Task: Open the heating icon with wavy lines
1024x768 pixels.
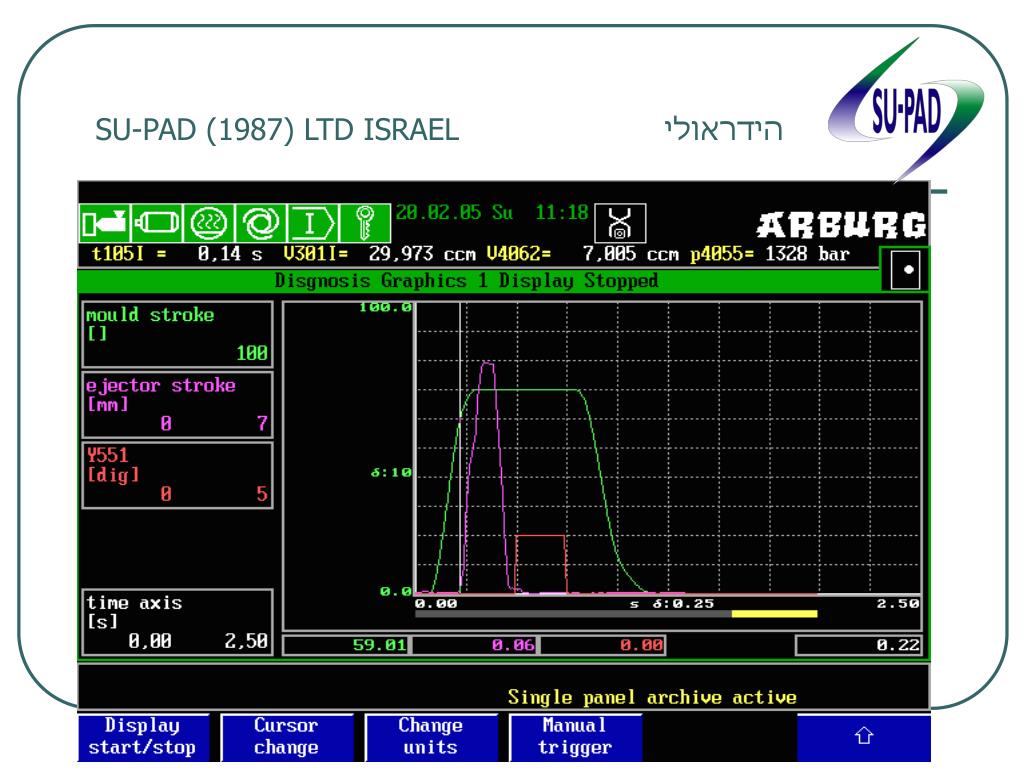Action: coord(209,223)
